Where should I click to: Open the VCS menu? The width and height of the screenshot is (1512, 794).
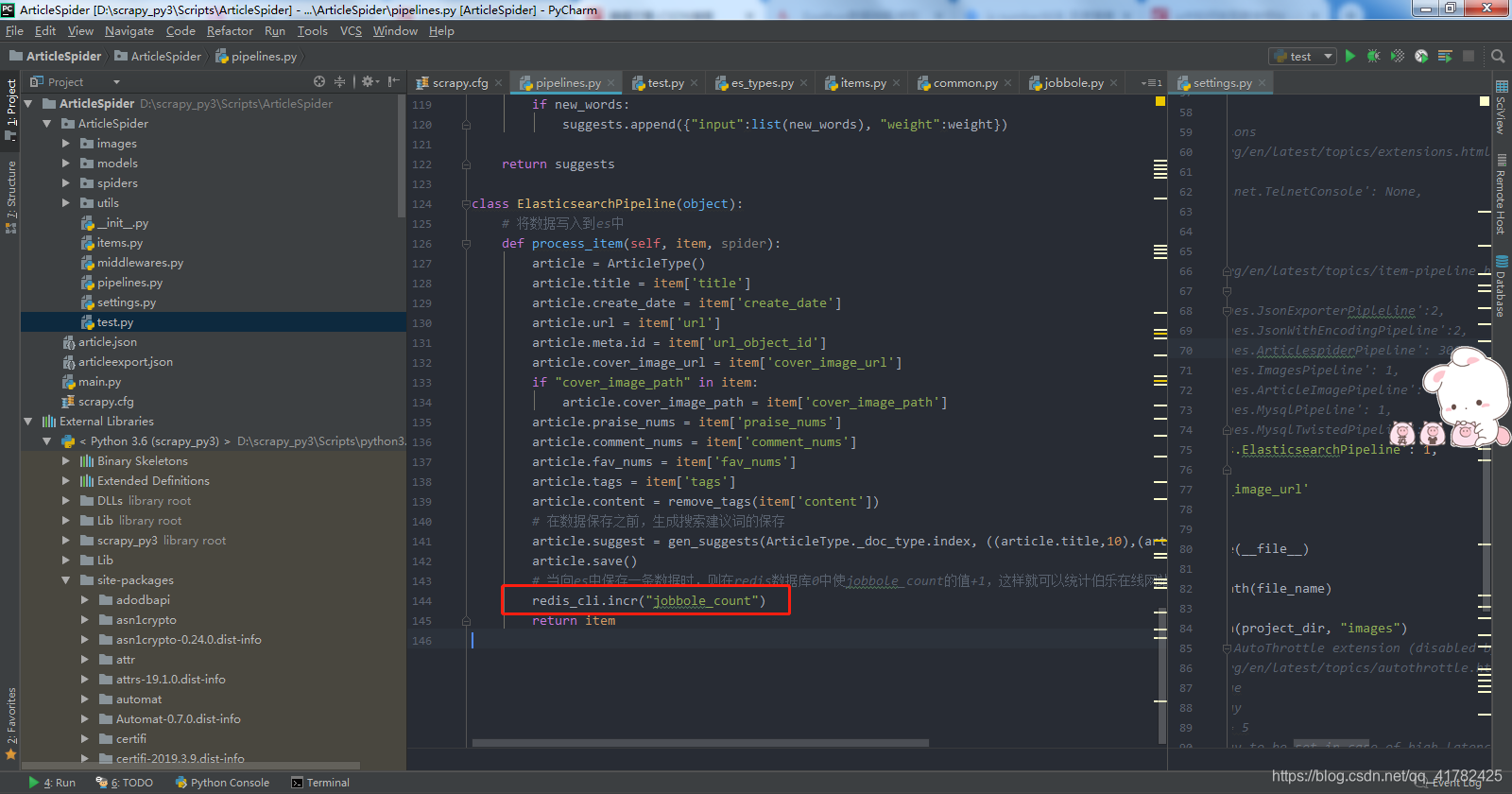(x=351, y=31)
